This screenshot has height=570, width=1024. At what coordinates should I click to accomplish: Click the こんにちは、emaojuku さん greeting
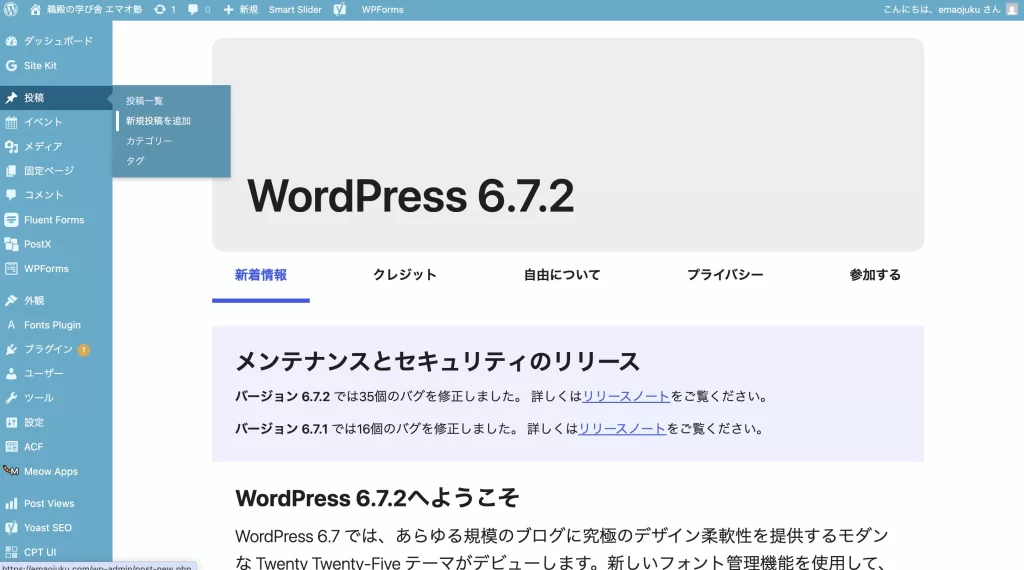tap(941, 9)
